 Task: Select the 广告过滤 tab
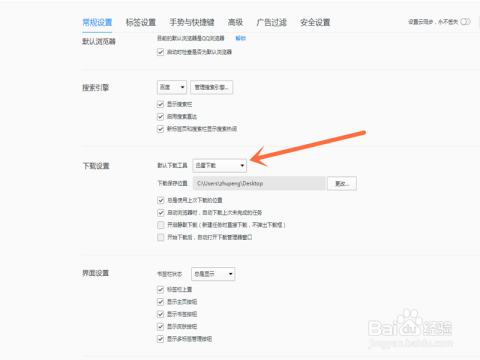tap(271, 22)
